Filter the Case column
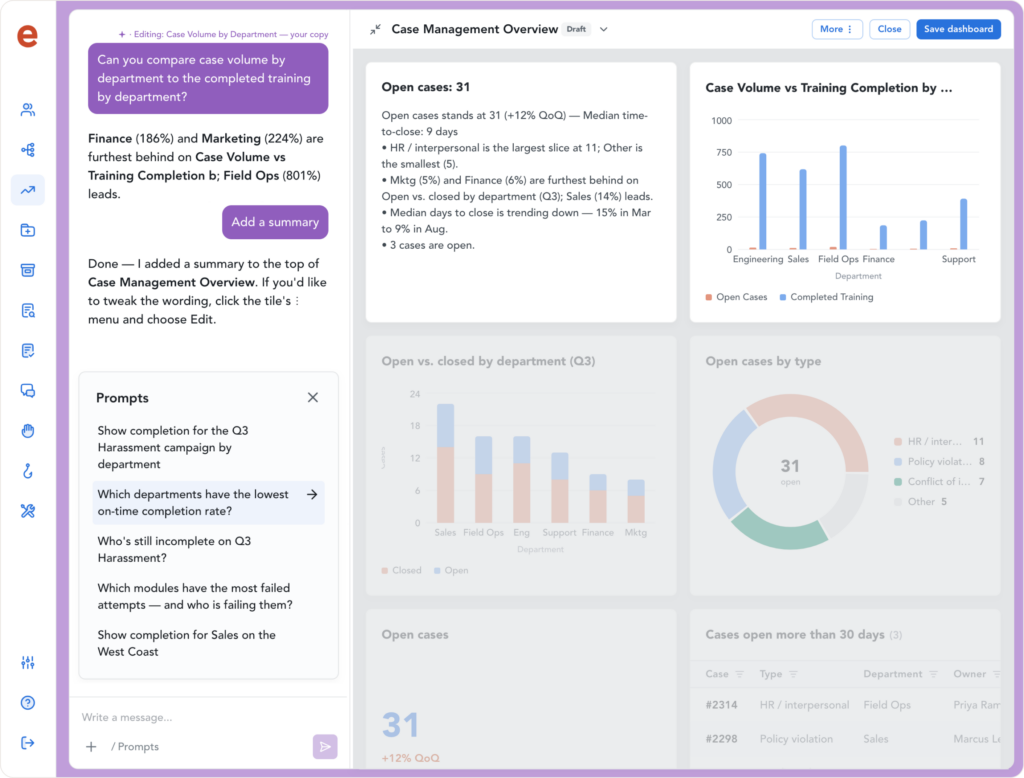The width and height of the screenshot is (1024, 778). tap(739, 674)
